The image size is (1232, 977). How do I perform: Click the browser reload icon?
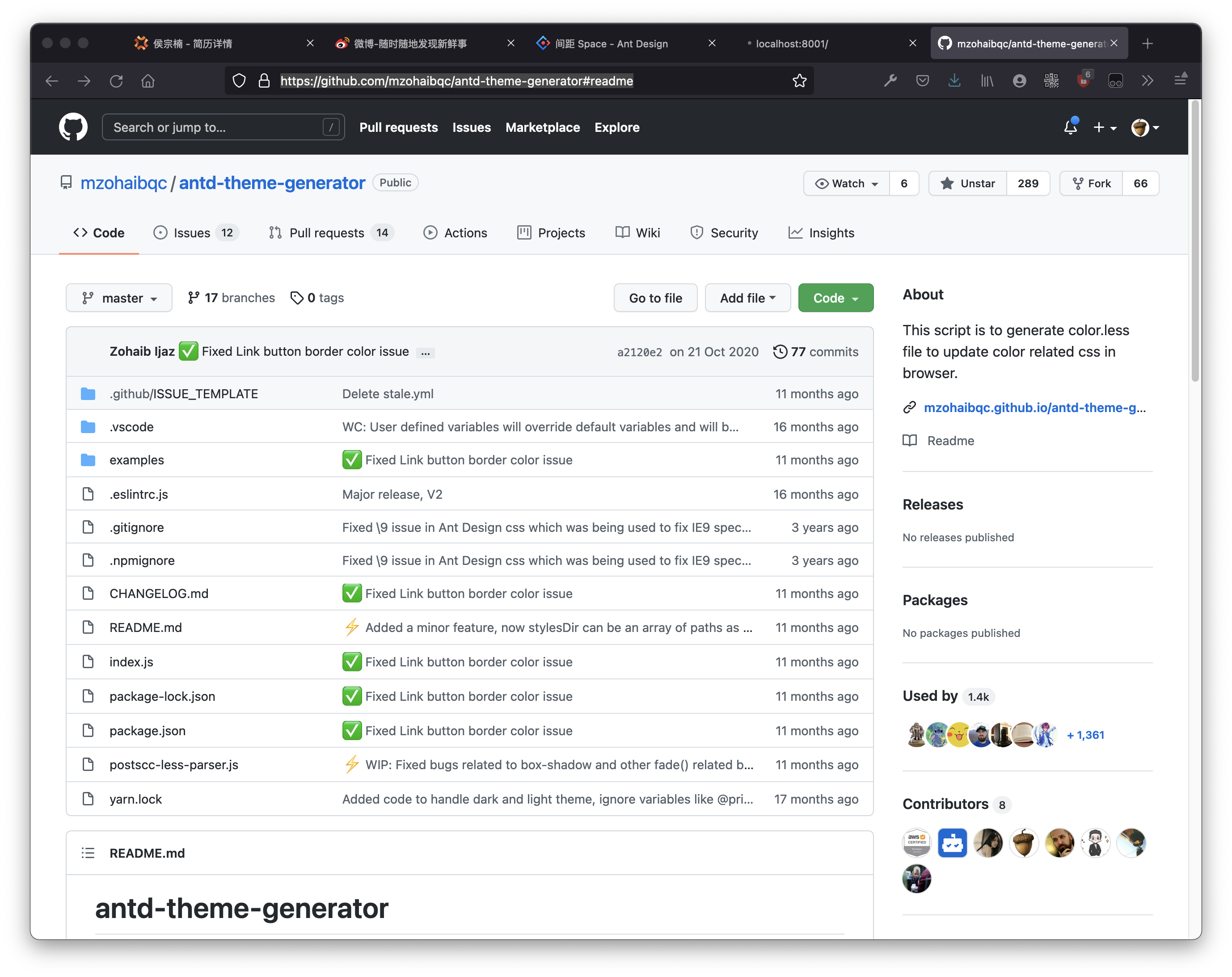click(117, 81)
